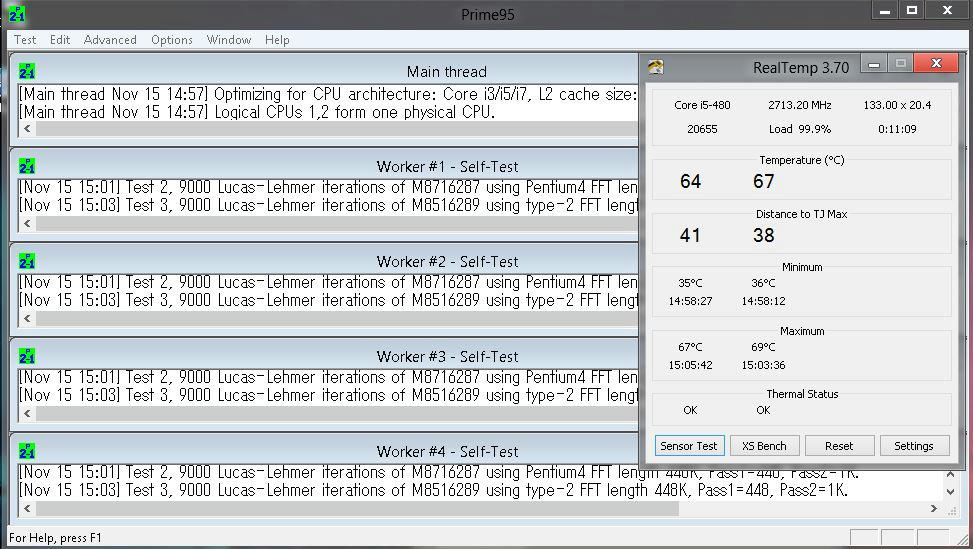Screen dimensions: 973x549
Task: Click the '0:11:09' uptime value
Action: (x=897, y=129)
